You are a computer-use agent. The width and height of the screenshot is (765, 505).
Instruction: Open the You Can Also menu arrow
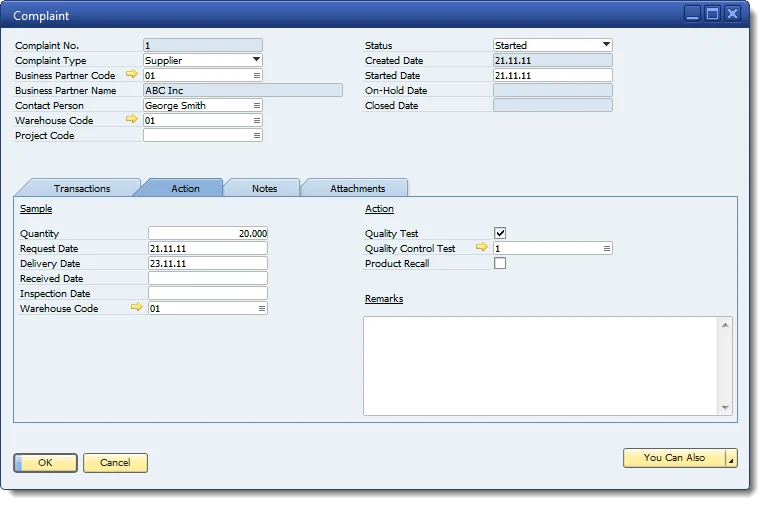(x=731, y=459)
